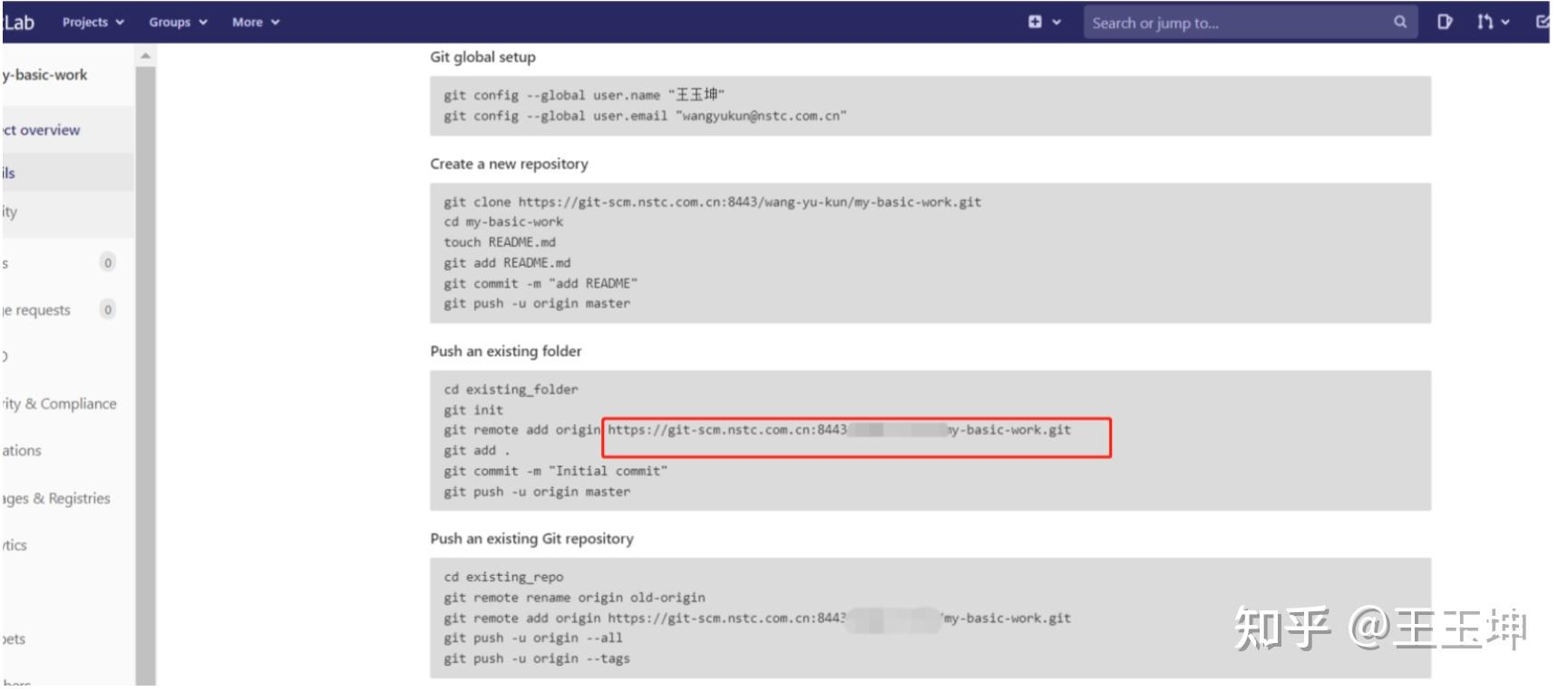Click the 'cd existing_folder' line
Screen dimensions: 1568x692
(511, 389)
